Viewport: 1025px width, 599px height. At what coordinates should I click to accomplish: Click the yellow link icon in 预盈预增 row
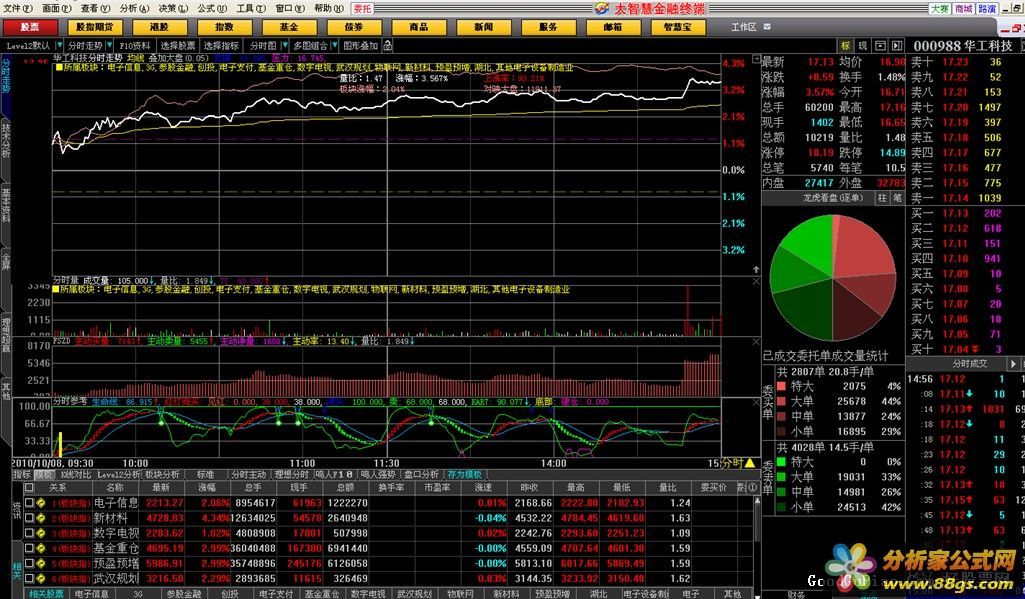pyautogui.click(x=41, y=563)
